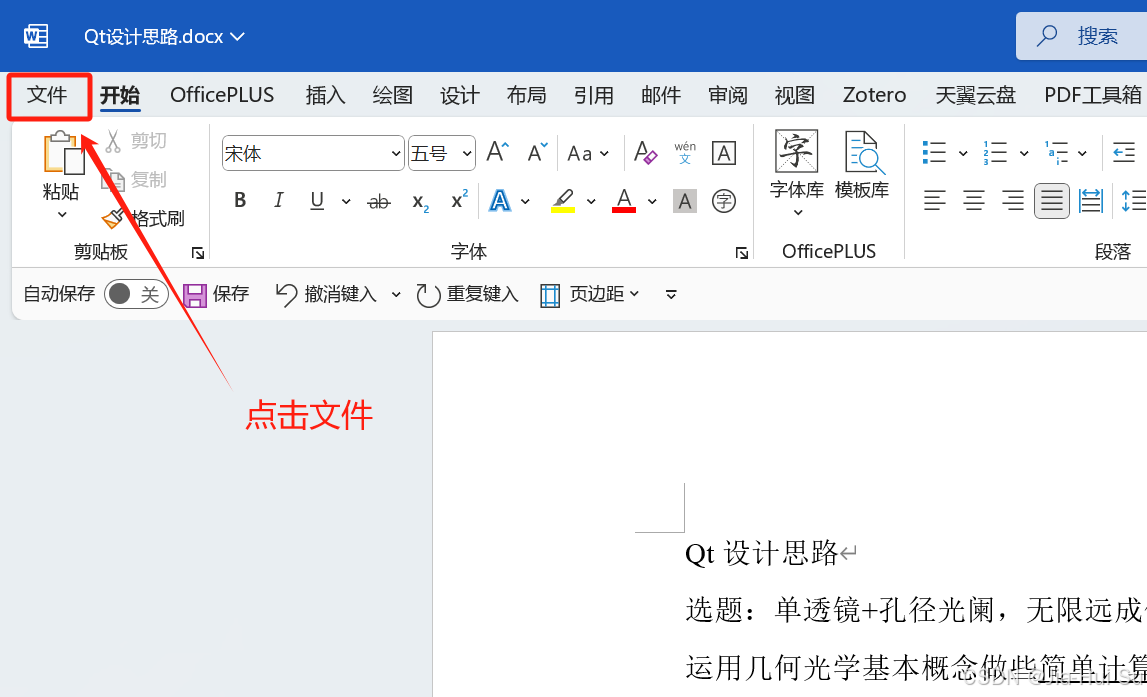
Task: Toggle bold formatting
Action: click(240, 200)
